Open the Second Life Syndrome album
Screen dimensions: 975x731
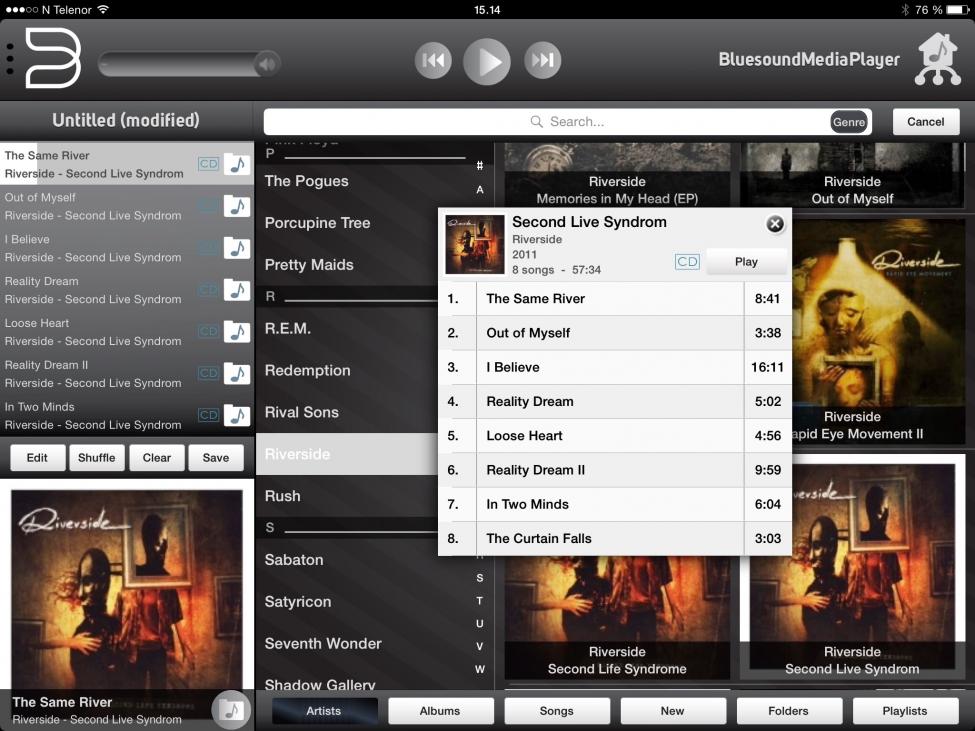click(617, 617)
